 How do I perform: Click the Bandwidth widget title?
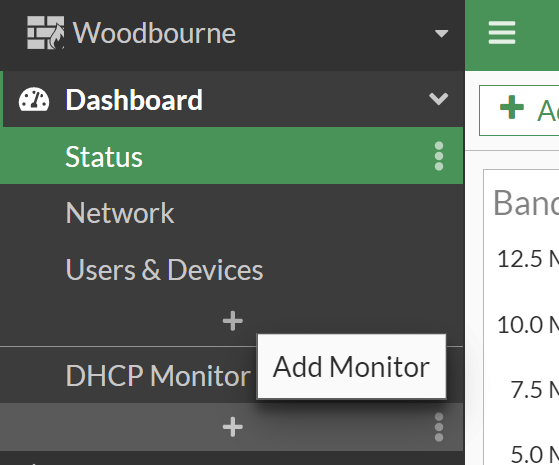(526, 203)
